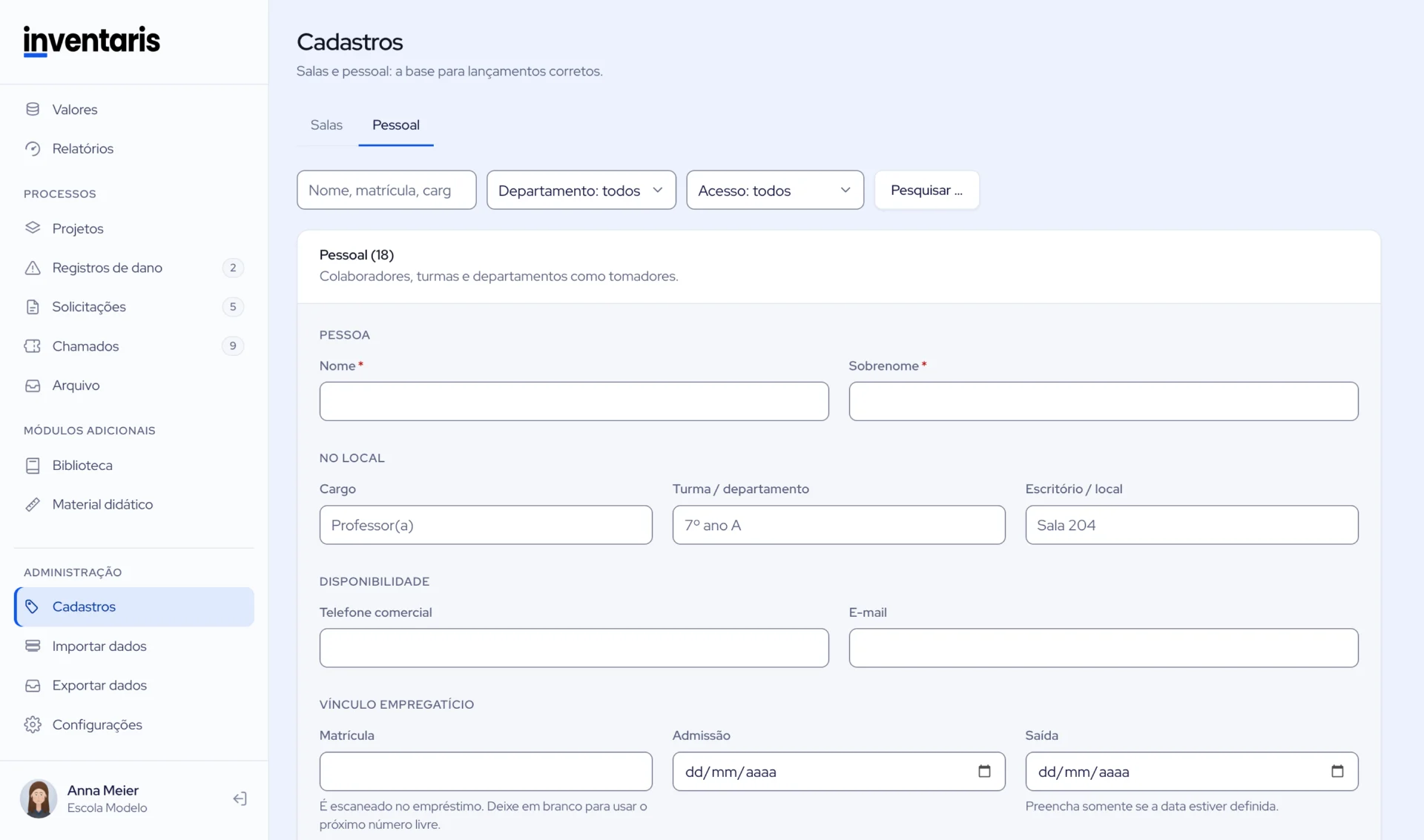The width and height of the screenshot is (1424, 840).
Task: Click the Configurações gear icon
Action: tap(33, 724)
